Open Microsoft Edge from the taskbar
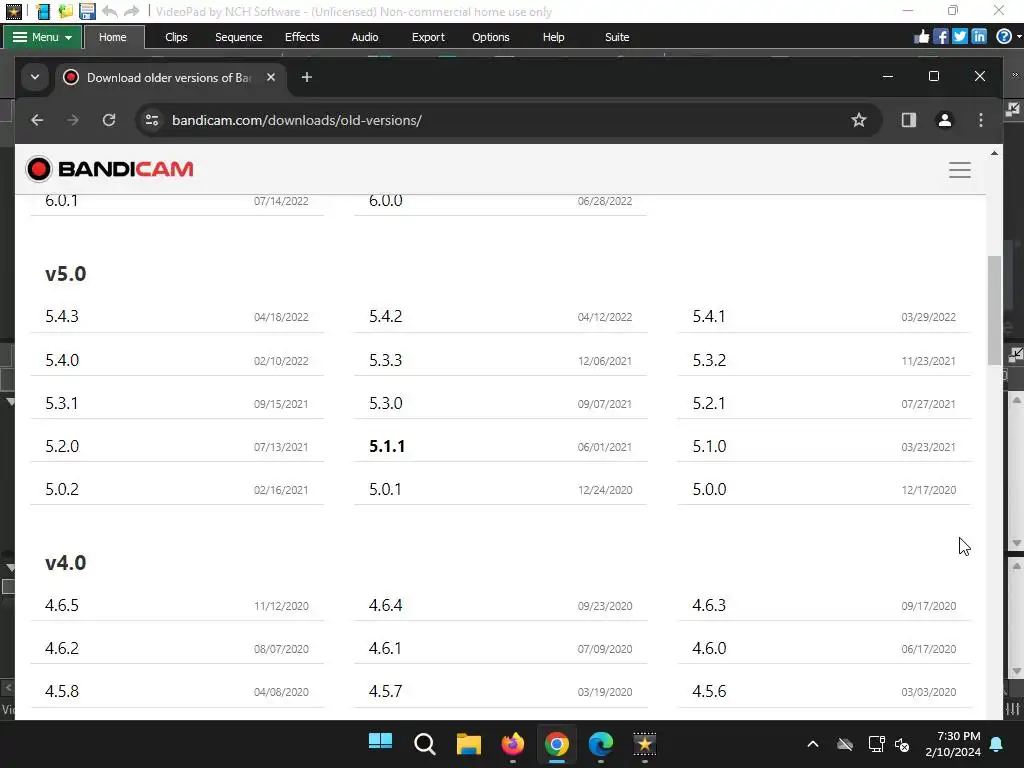This screenshot has height=768, width=1024. [x=601, y=743]
